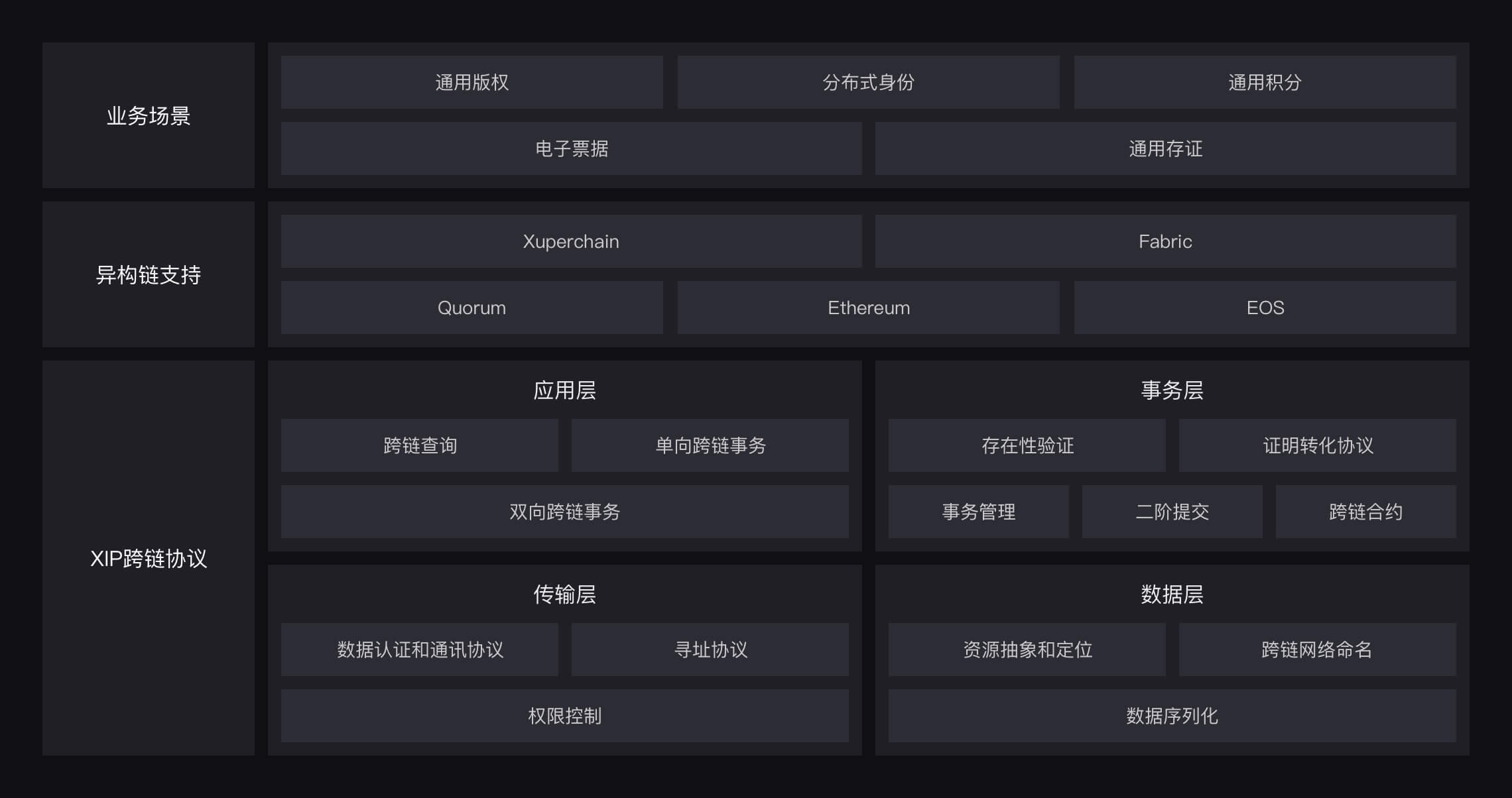Select the 数据认证和通讯协议 box

click(419, 650)
